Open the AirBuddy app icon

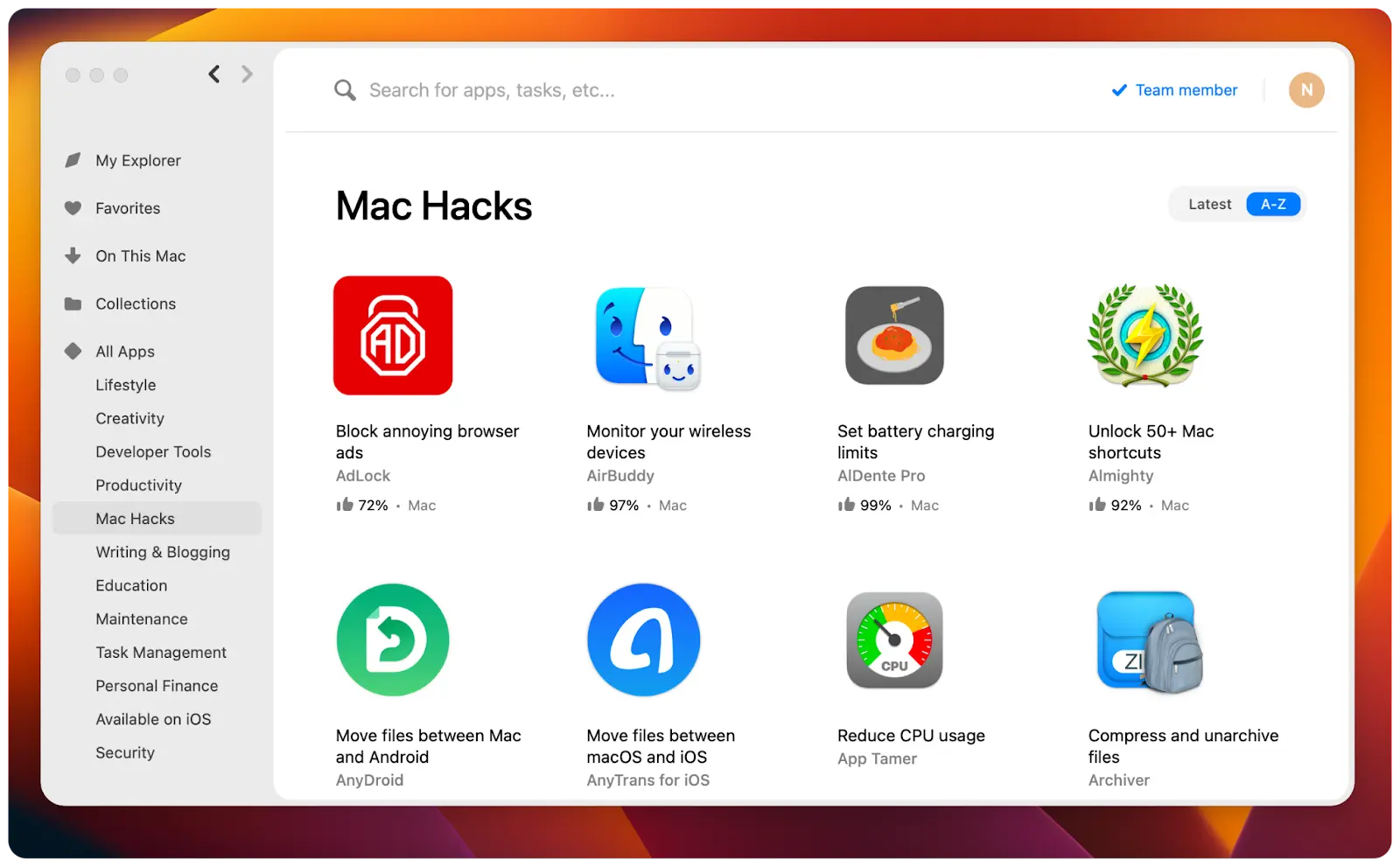click(647, 339)
